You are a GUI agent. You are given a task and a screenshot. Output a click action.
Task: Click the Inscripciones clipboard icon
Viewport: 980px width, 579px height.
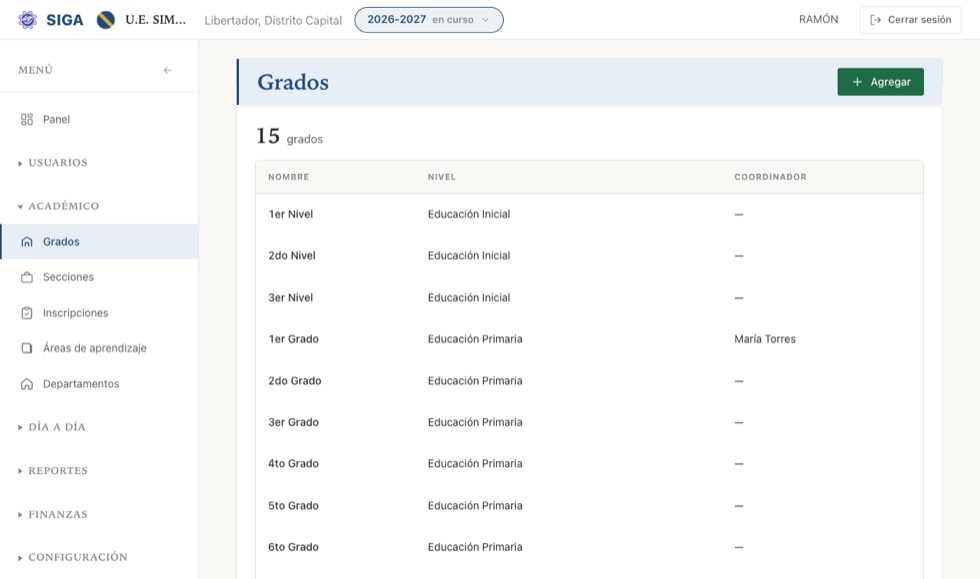(x=27, y=313)
